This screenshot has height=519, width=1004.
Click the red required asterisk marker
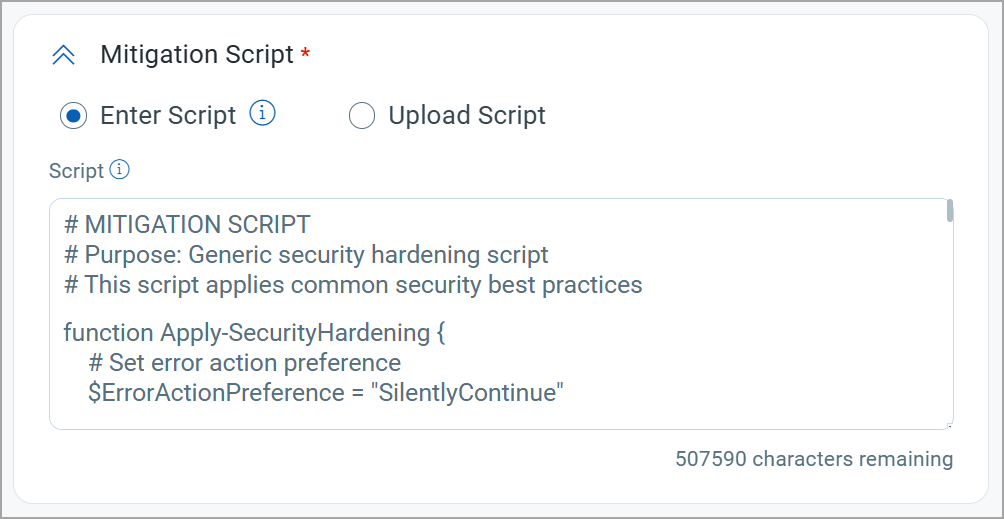tap(305, 54)
